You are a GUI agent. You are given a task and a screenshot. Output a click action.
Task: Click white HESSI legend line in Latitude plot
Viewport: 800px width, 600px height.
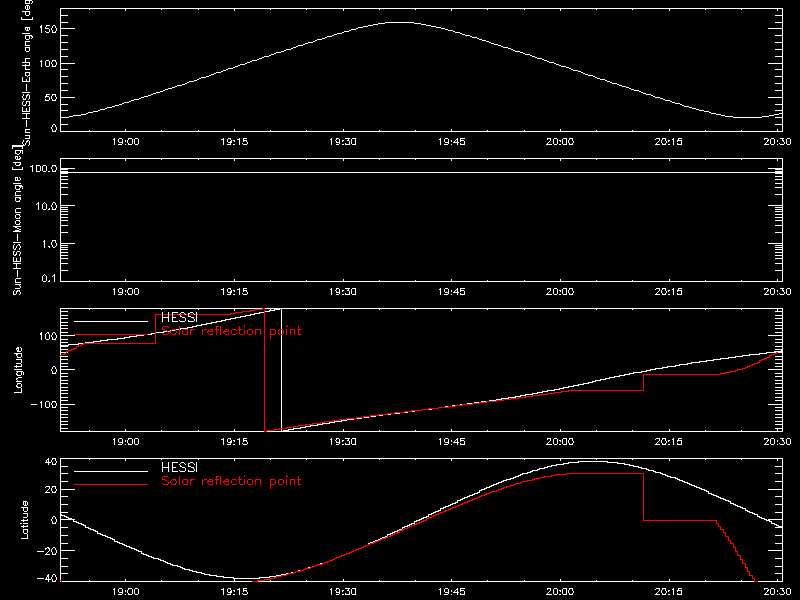pos(111,471)
